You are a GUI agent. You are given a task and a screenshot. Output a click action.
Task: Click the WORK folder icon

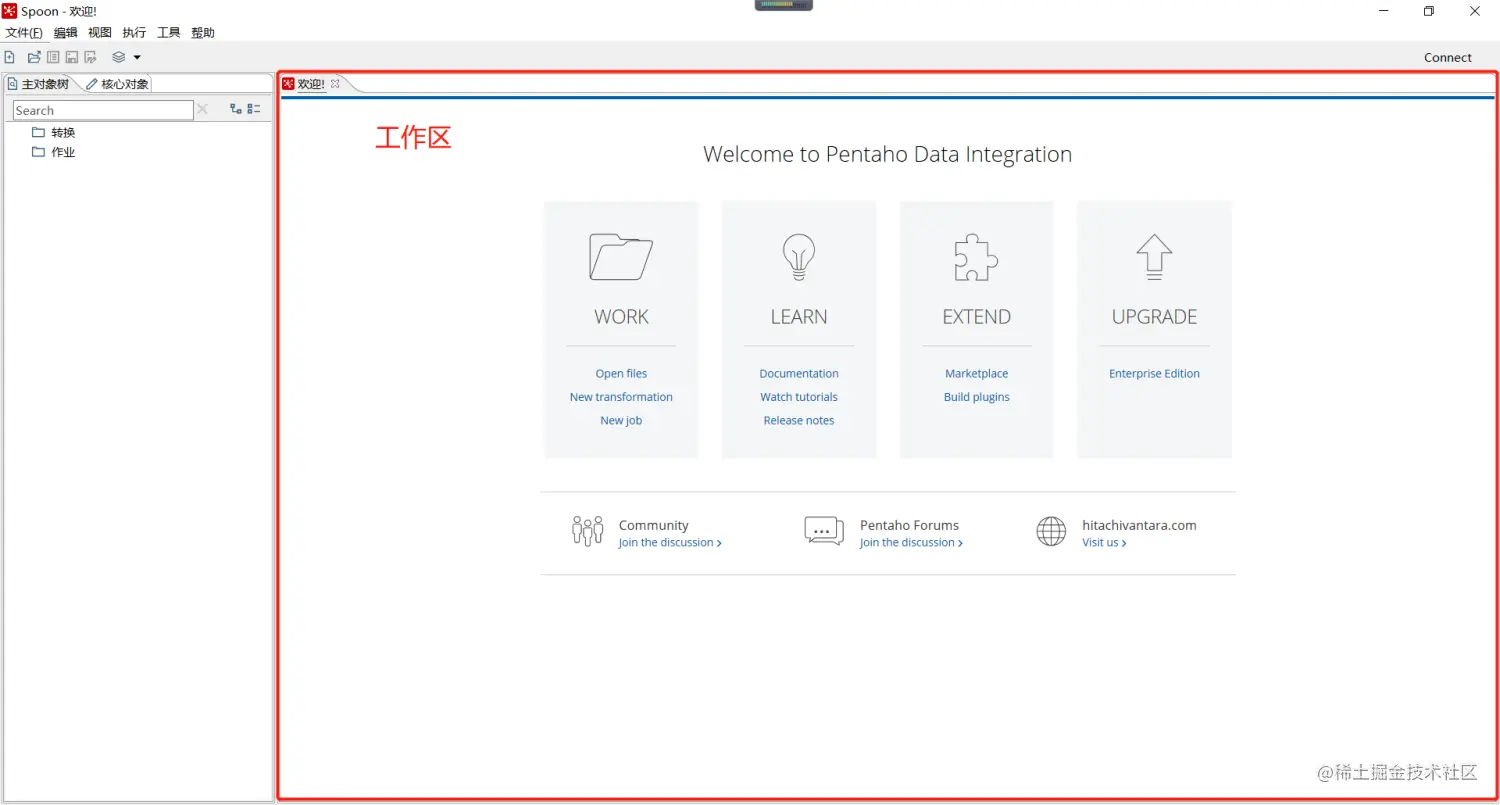621,257
